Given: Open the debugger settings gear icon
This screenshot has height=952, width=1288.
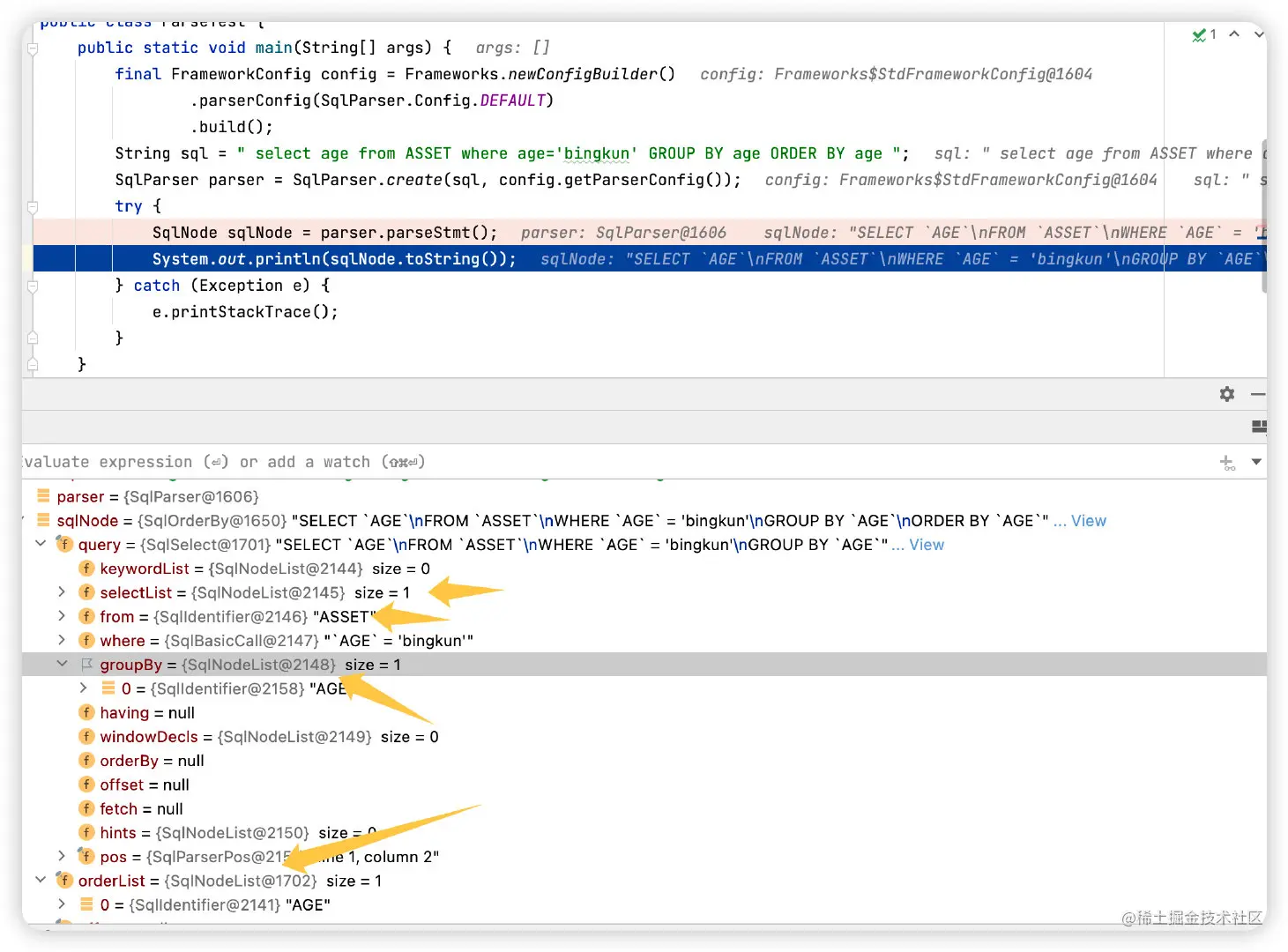Looking at the screenshot, I should click(x=1226, y=394).
